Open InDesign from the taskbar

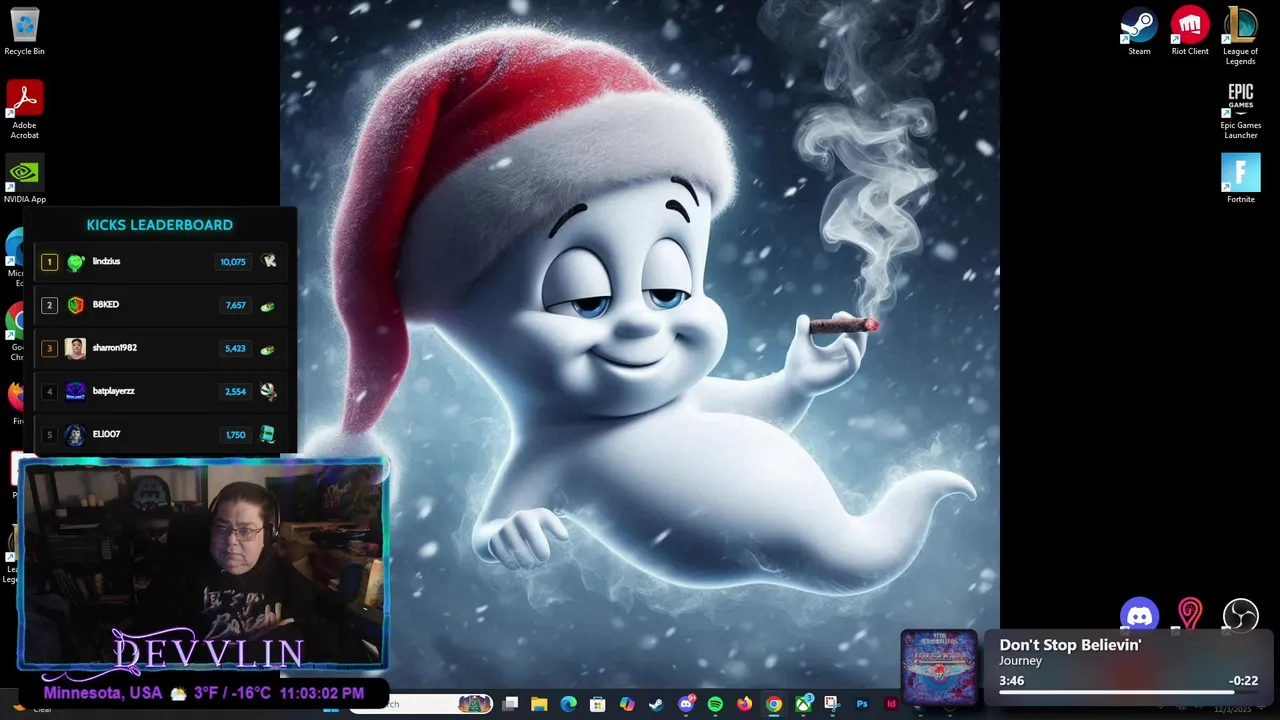(x=891, y=704)
